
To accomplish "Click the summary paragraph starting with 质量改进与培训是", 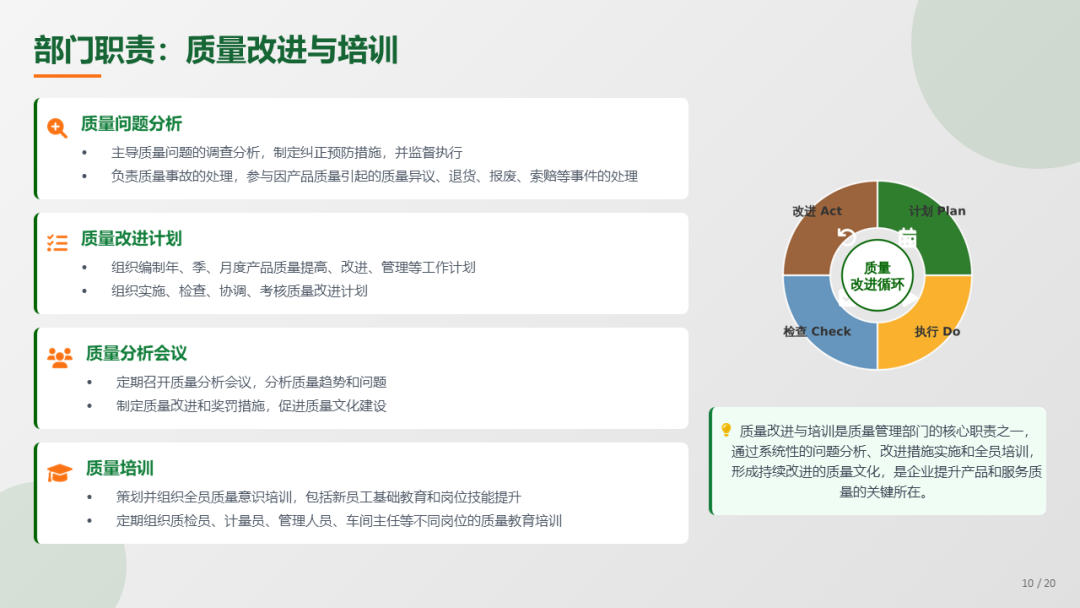I will [885, 461].
